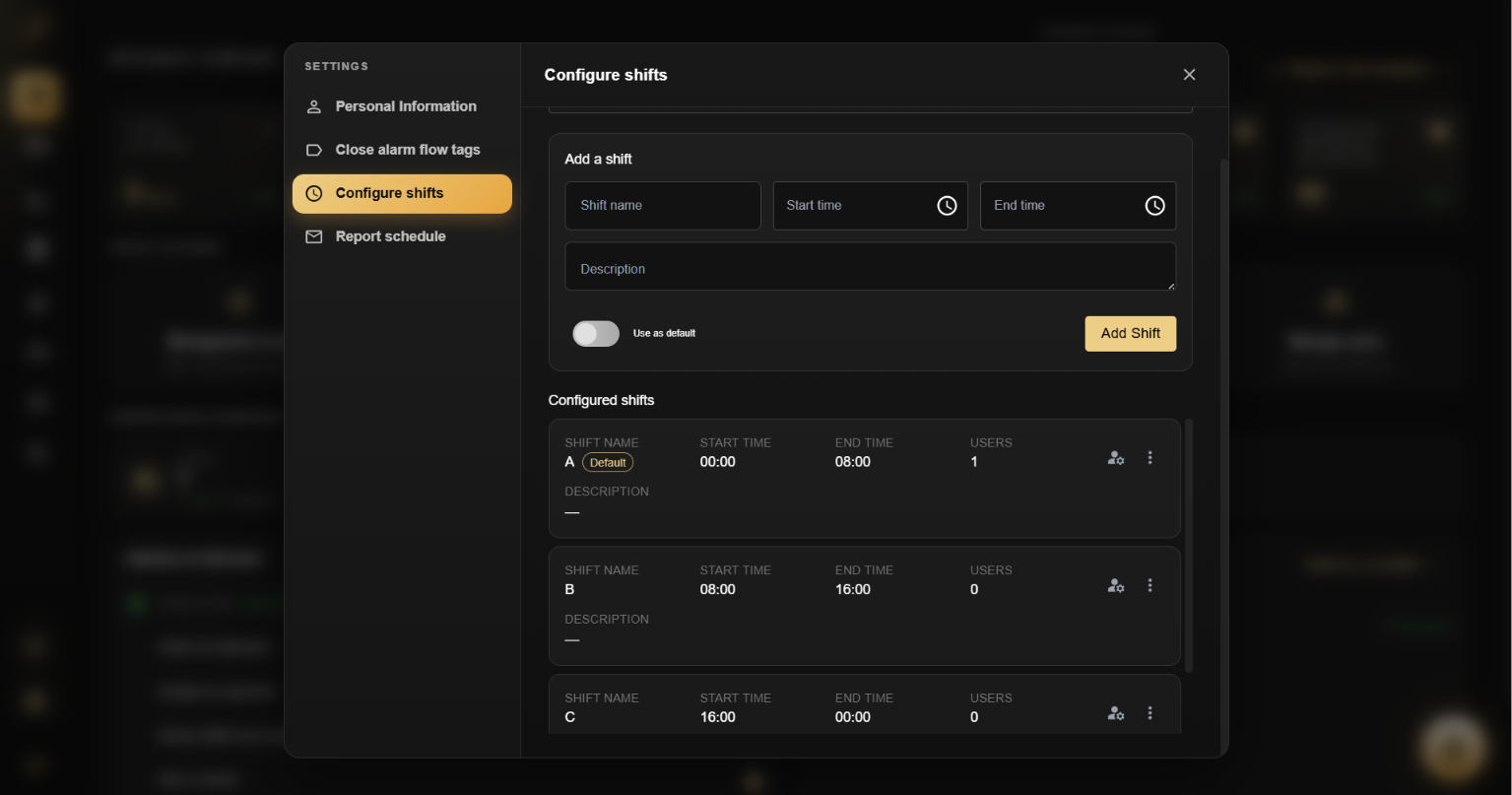This screenshot has width=1512, height=795.
Task: Click the tag icon beside Close alarm flow tags
Action: [314, 150]
